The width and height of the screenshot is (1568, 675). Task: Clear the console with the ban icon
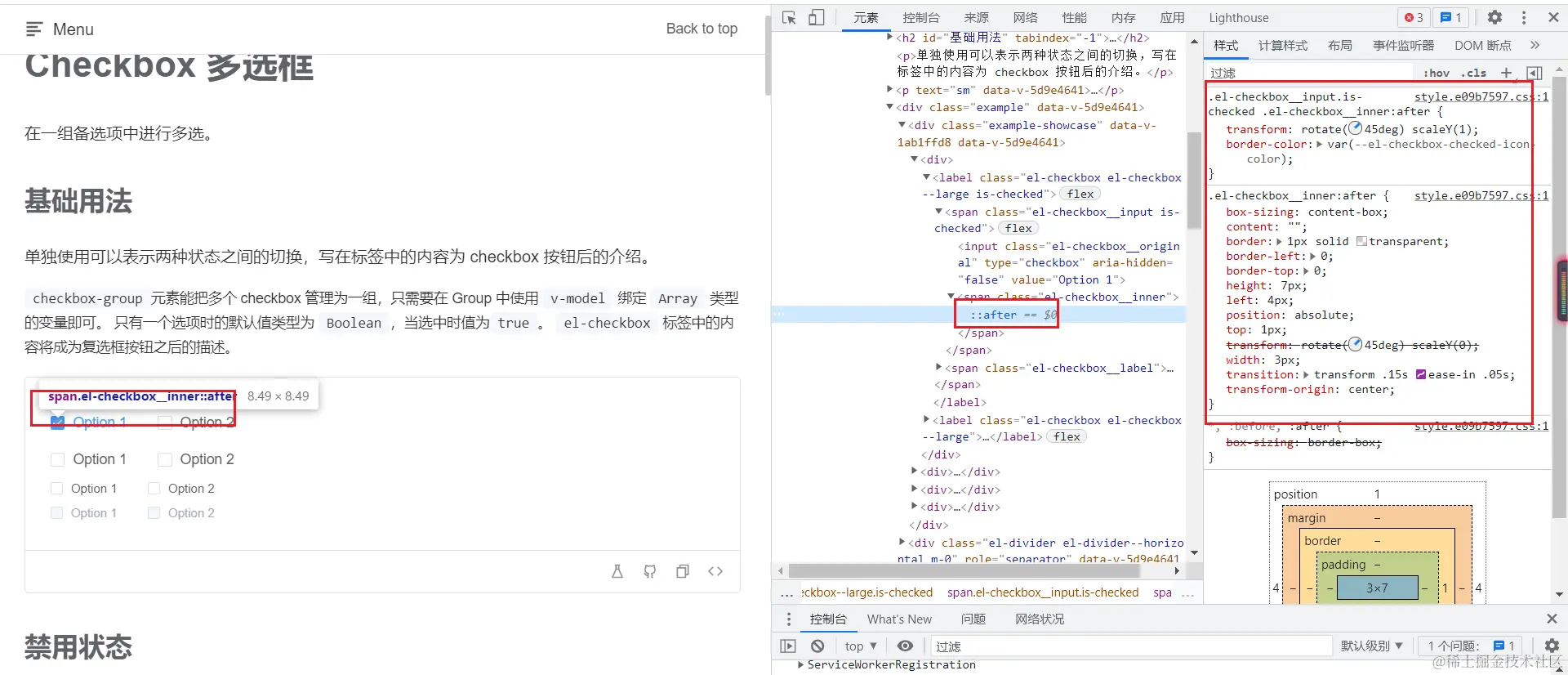pyautogui.click(x=817, y=646)
